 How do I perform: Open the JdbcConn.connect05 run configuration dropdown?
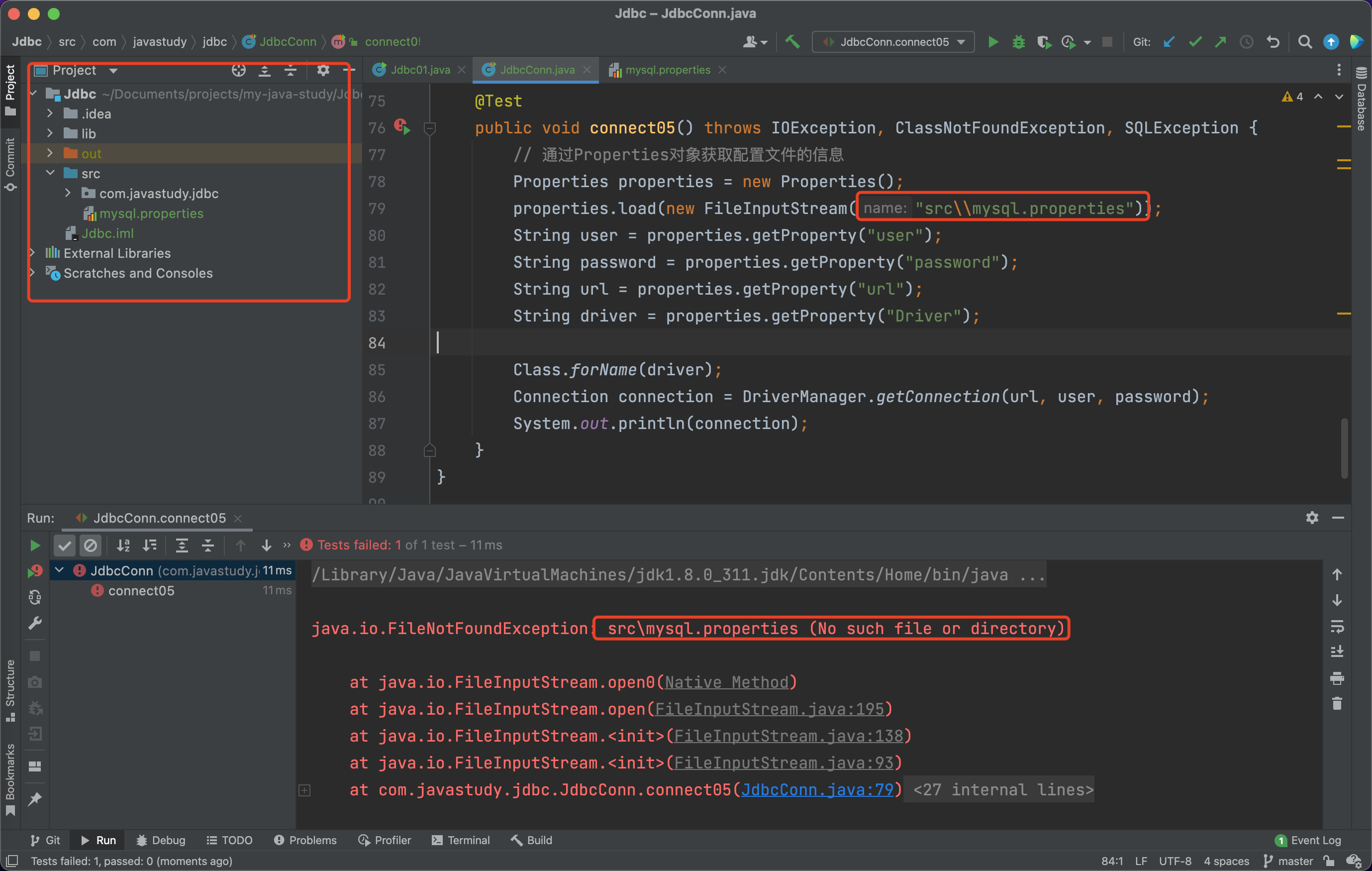point(893,42)
